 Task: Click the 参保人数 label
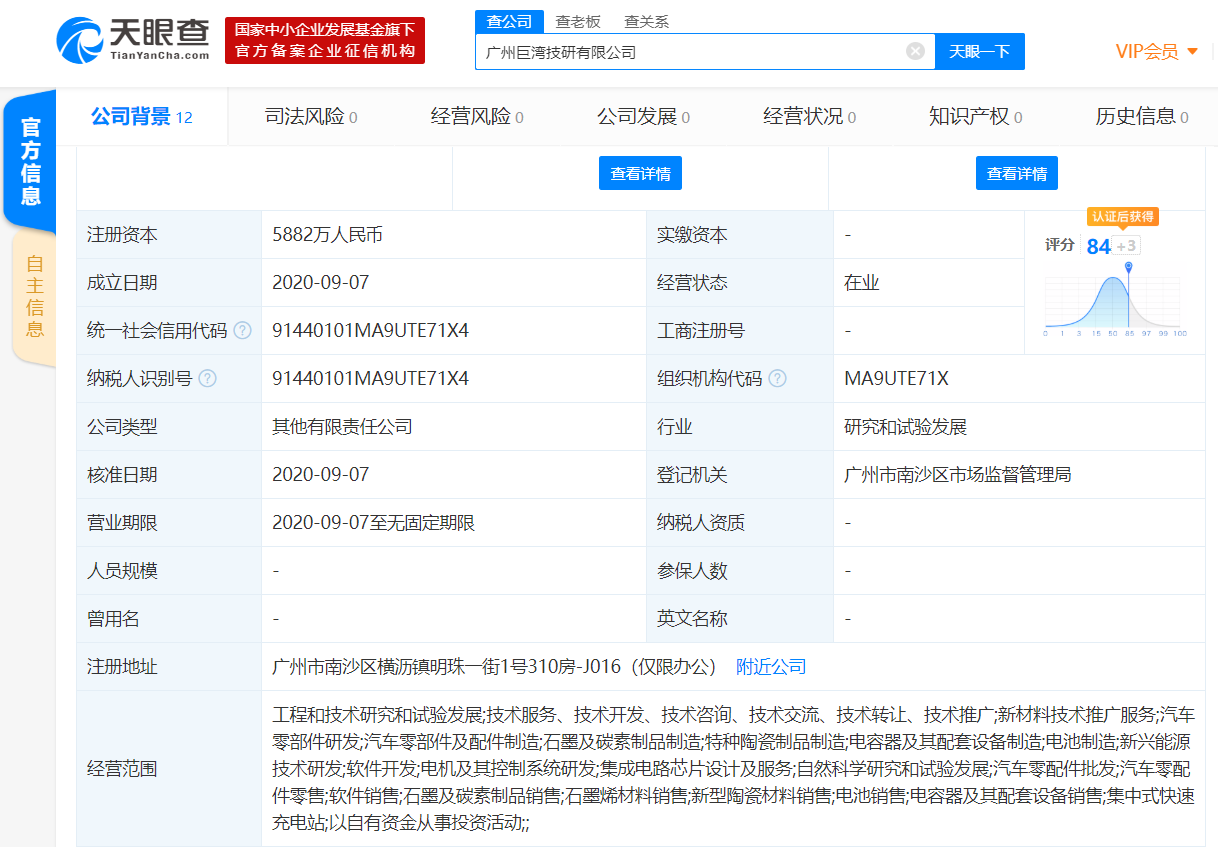click(692, 571)
